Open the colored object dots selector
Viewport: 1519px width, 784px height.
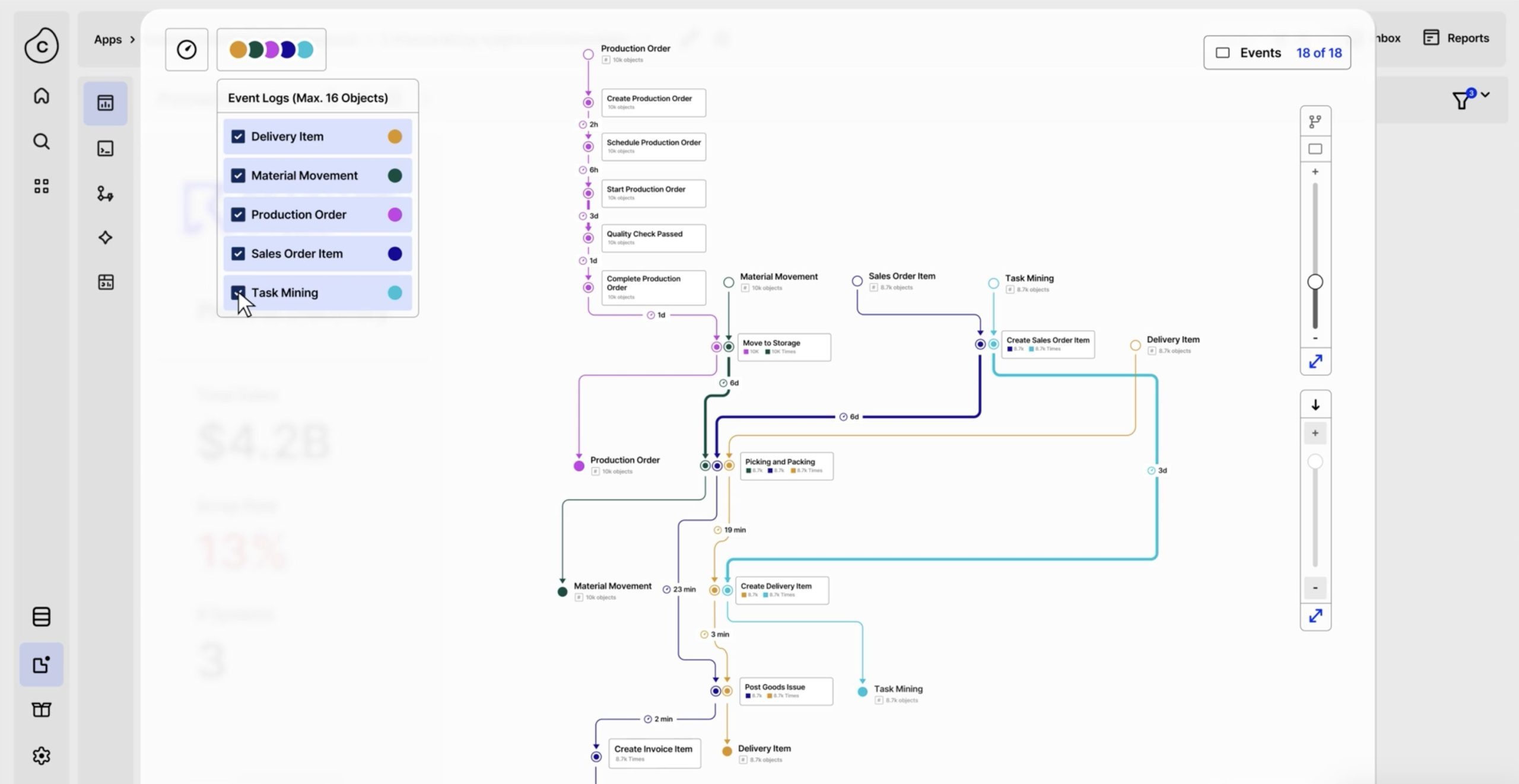(x=271, y=49)
